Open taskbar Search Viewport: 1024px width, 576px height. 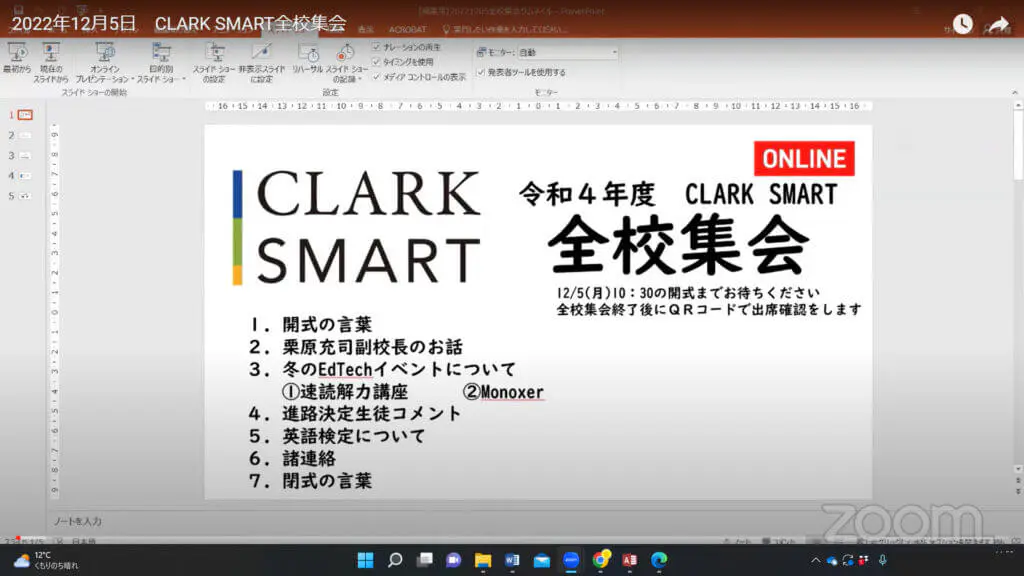click(x=395, y=560)
